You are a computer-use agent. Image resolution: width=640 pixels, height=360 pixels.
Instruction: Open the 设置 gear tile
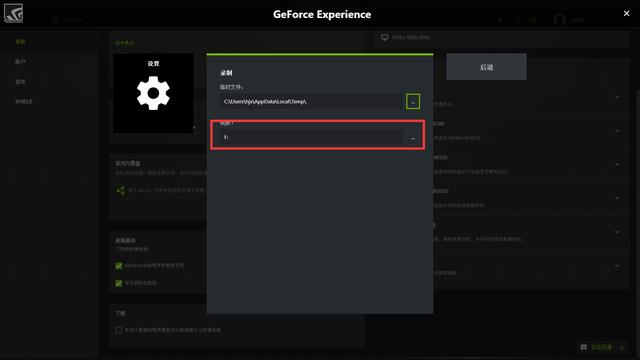[153, 93]
